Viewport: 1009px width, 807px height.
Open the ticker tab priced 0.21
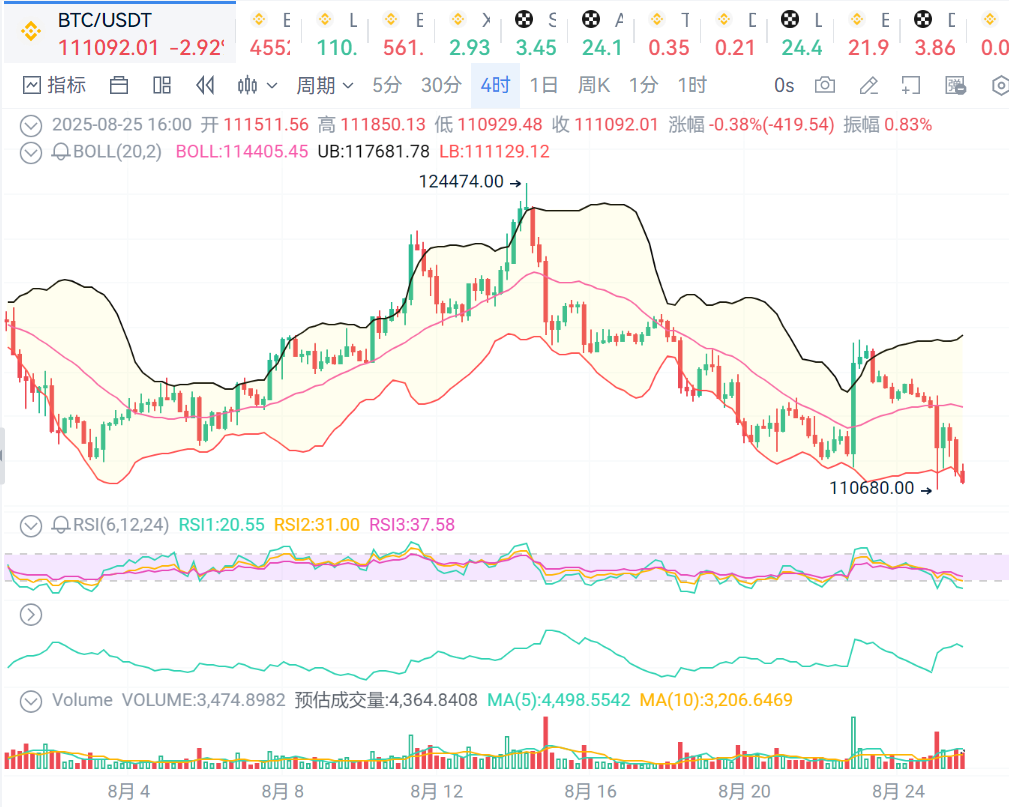point(734,33)
